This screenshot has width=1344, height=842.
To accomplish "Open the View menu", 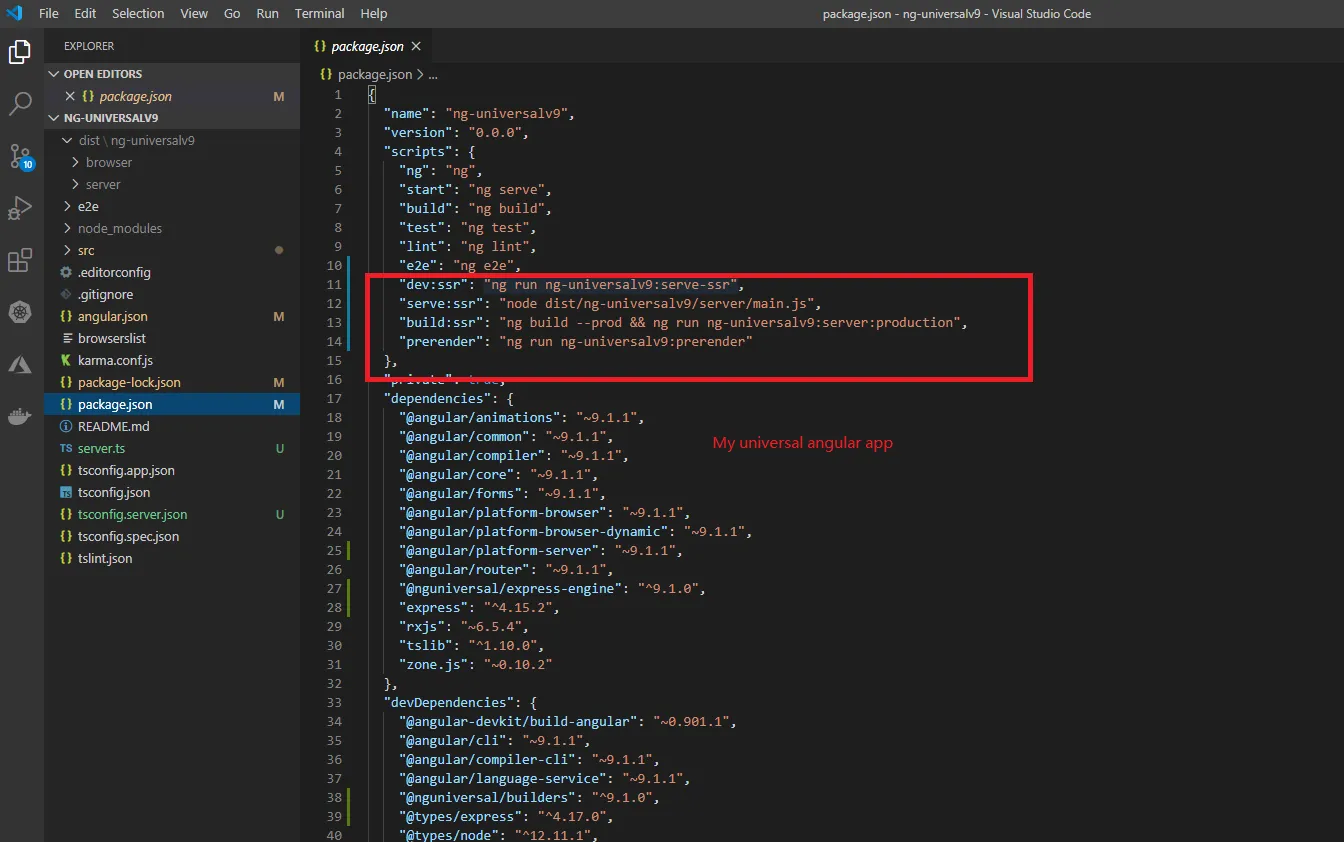I will click(x=194, y=14).
